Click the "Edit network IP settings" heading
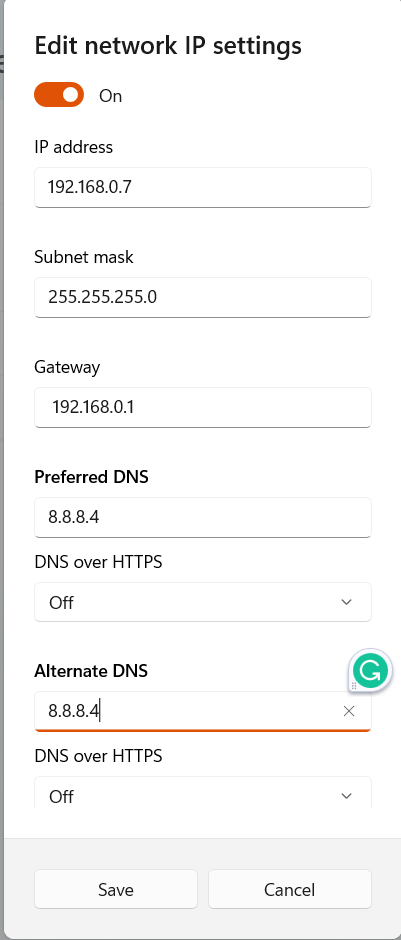 coord(168,46)
